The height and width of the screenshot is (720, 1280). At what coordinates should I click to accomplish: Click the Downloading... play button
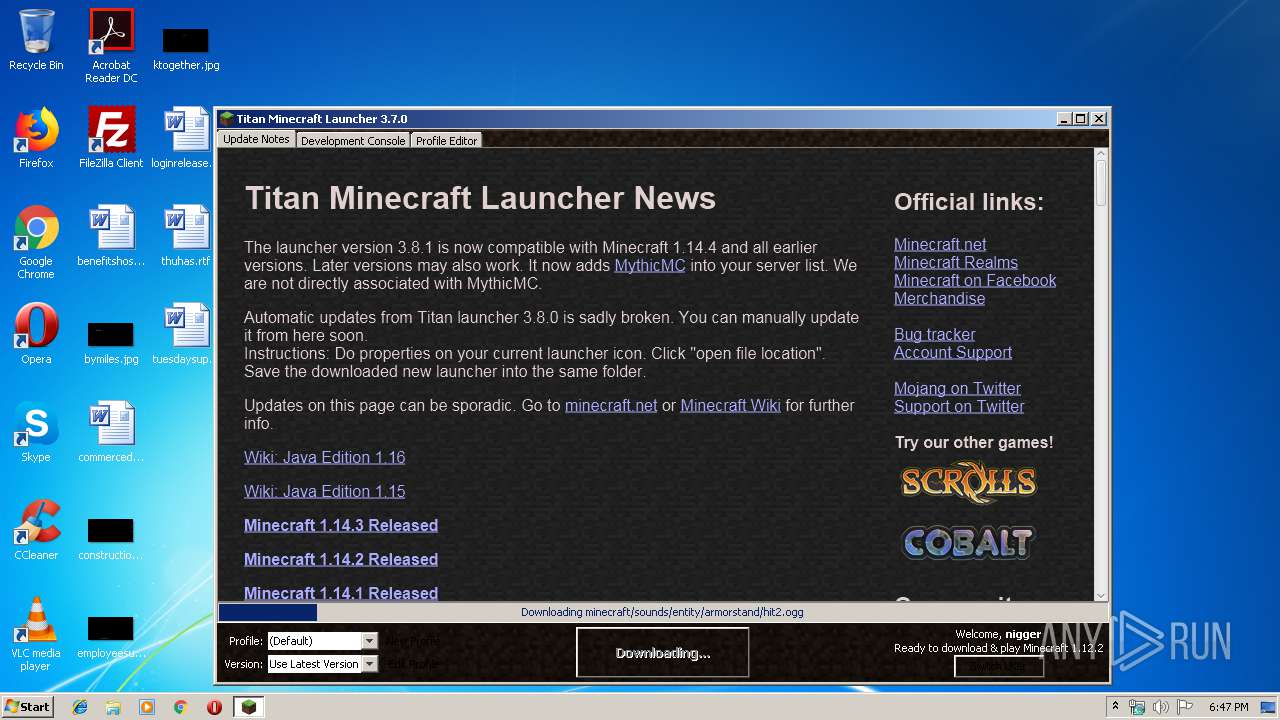(662, 653)
